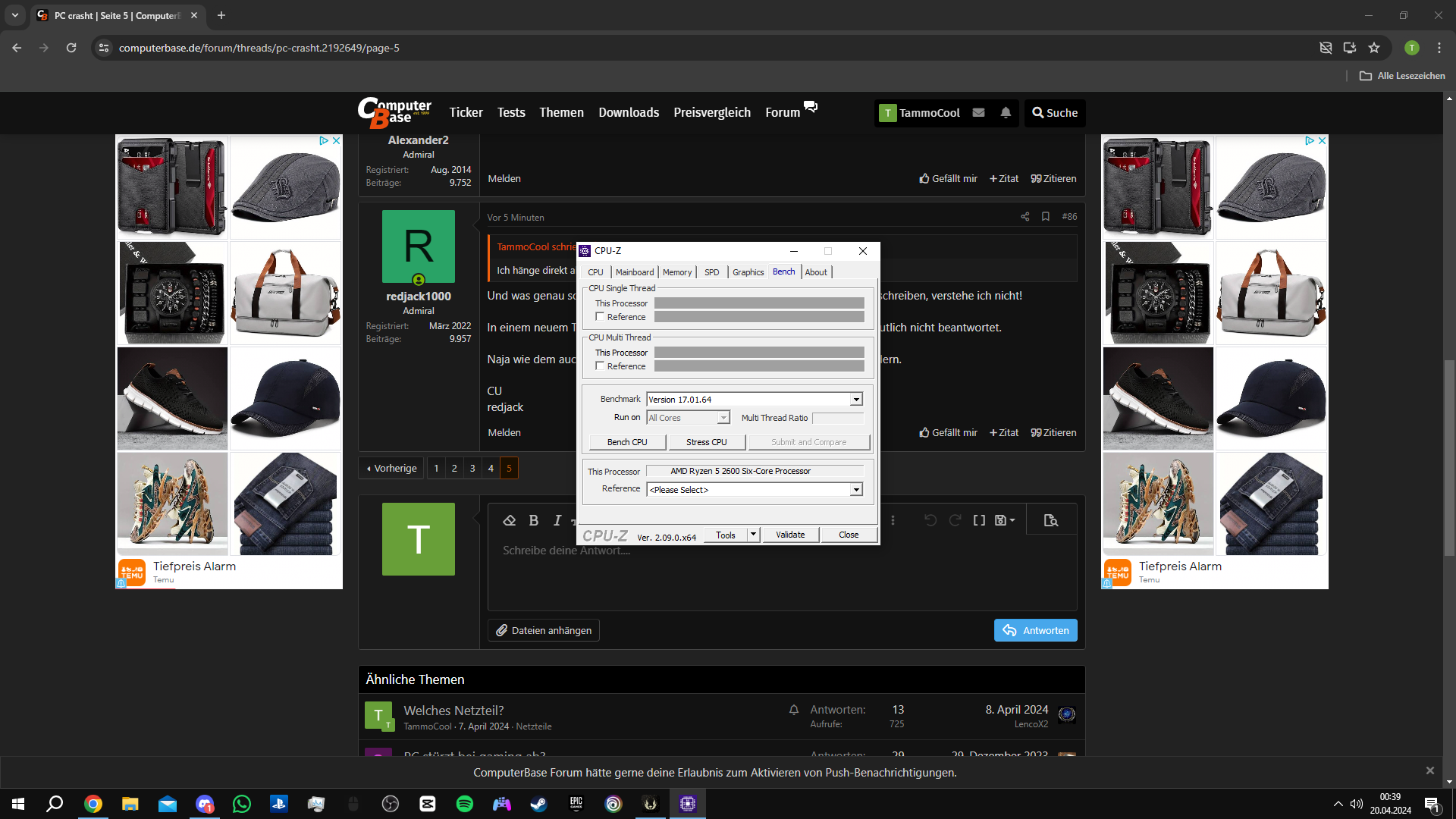
Task: Open the notification bell in site header
Action: (1006, 113)
